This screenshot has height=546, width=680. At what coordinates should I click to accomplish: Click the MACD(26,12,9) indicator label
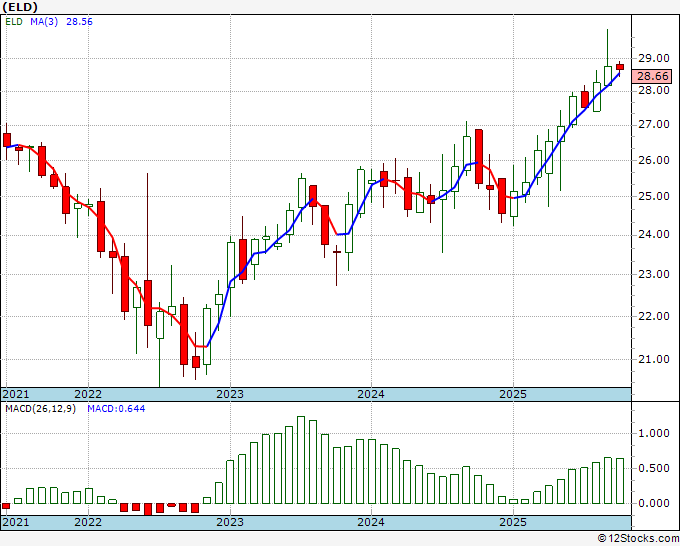point(40,409)
